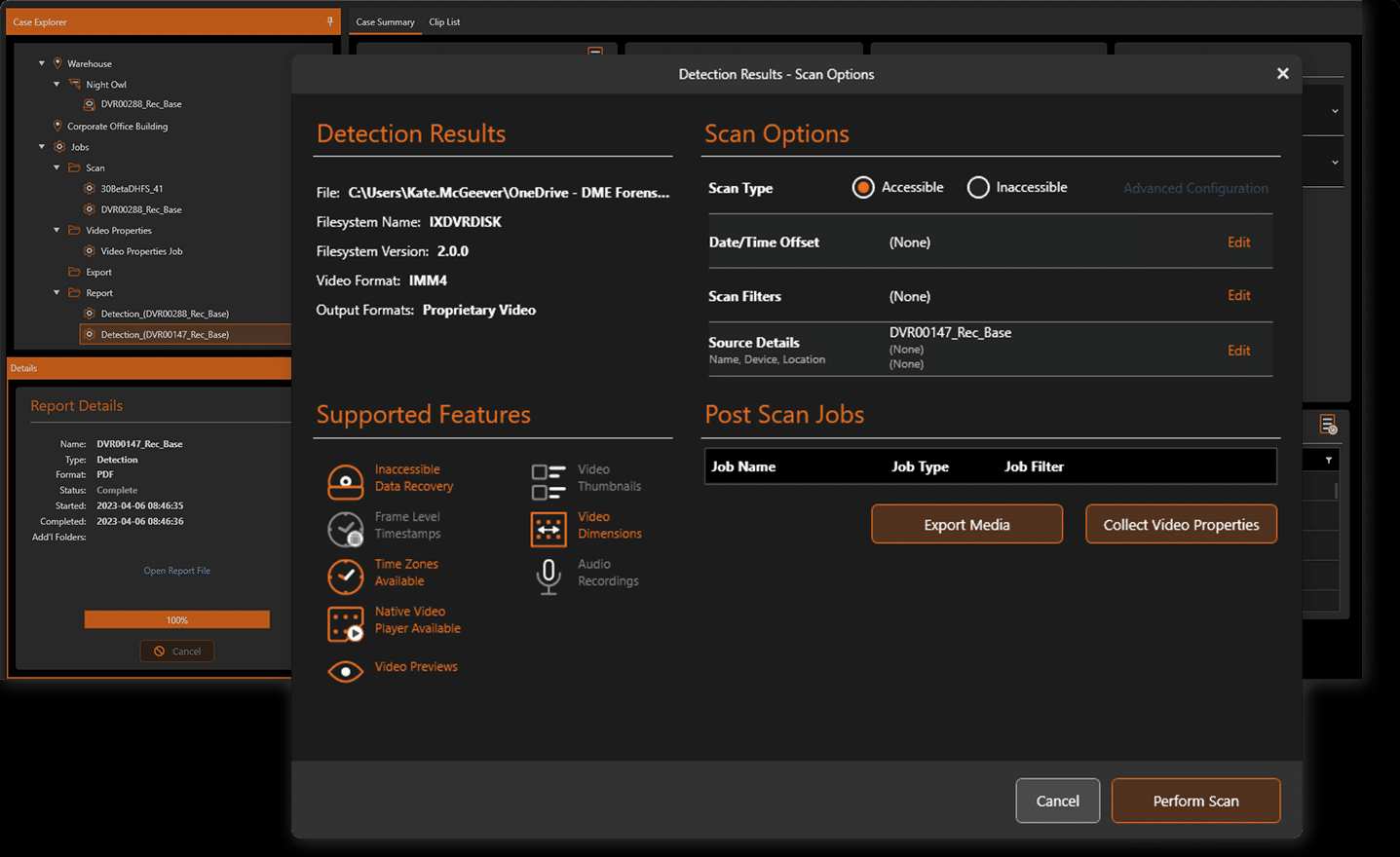Screen dimensions: 1400x857
Task: Click the Job Filter column header
Action: (1034, 466)
